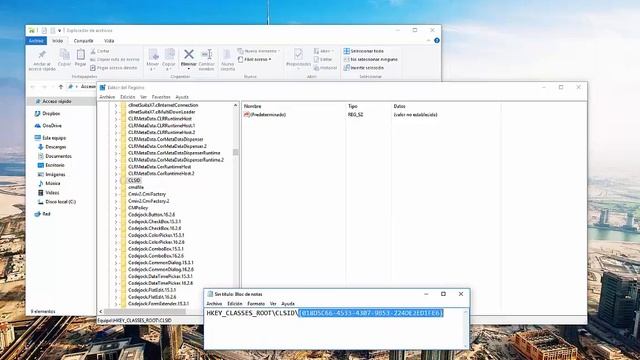The height and width of the screenshot is (360, 640).
Task: Click the Nombre column header
Action: point(253,106)
